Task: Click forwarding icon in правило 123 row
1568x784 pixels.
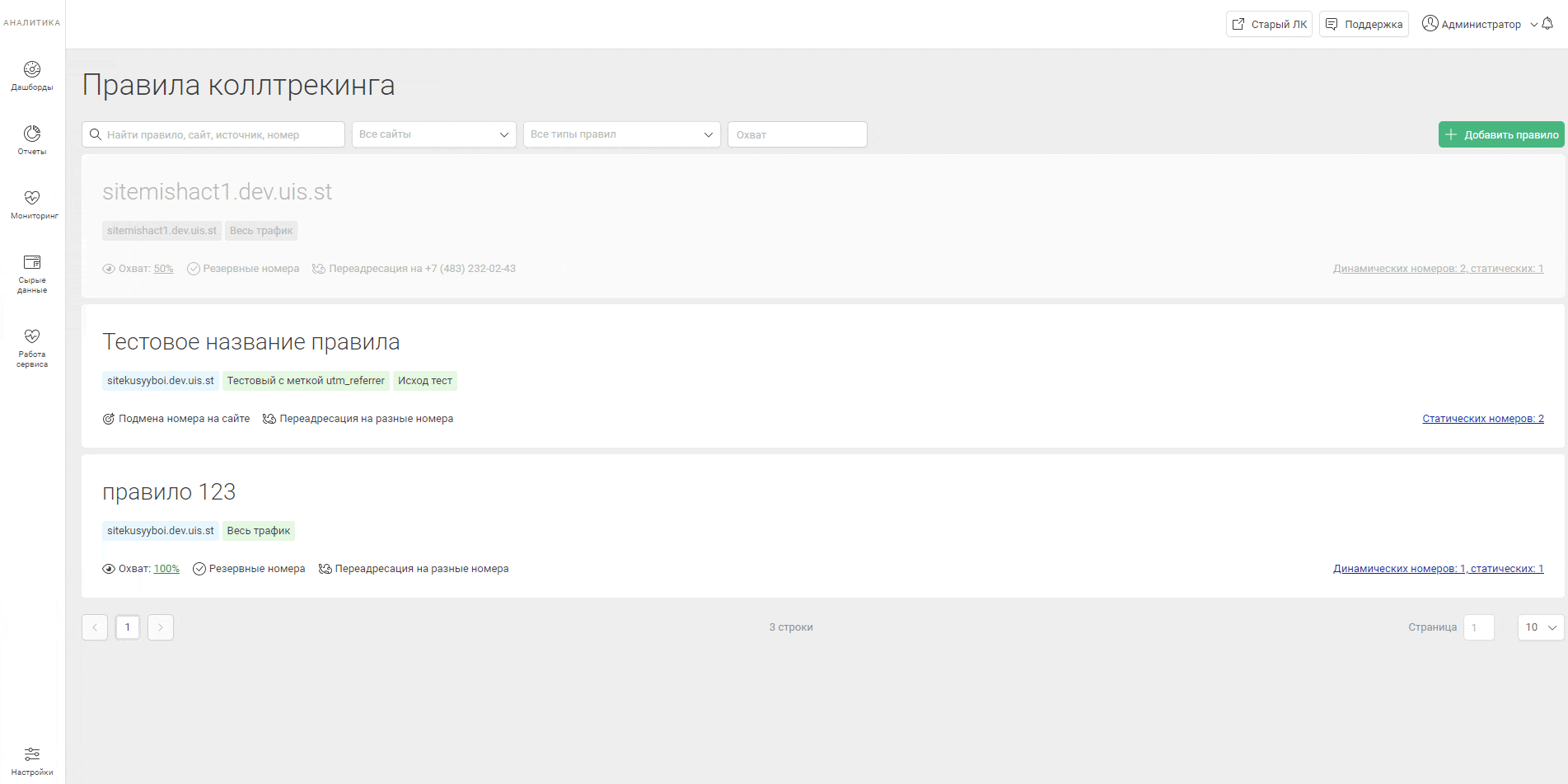Action: [x=325, y=569]
